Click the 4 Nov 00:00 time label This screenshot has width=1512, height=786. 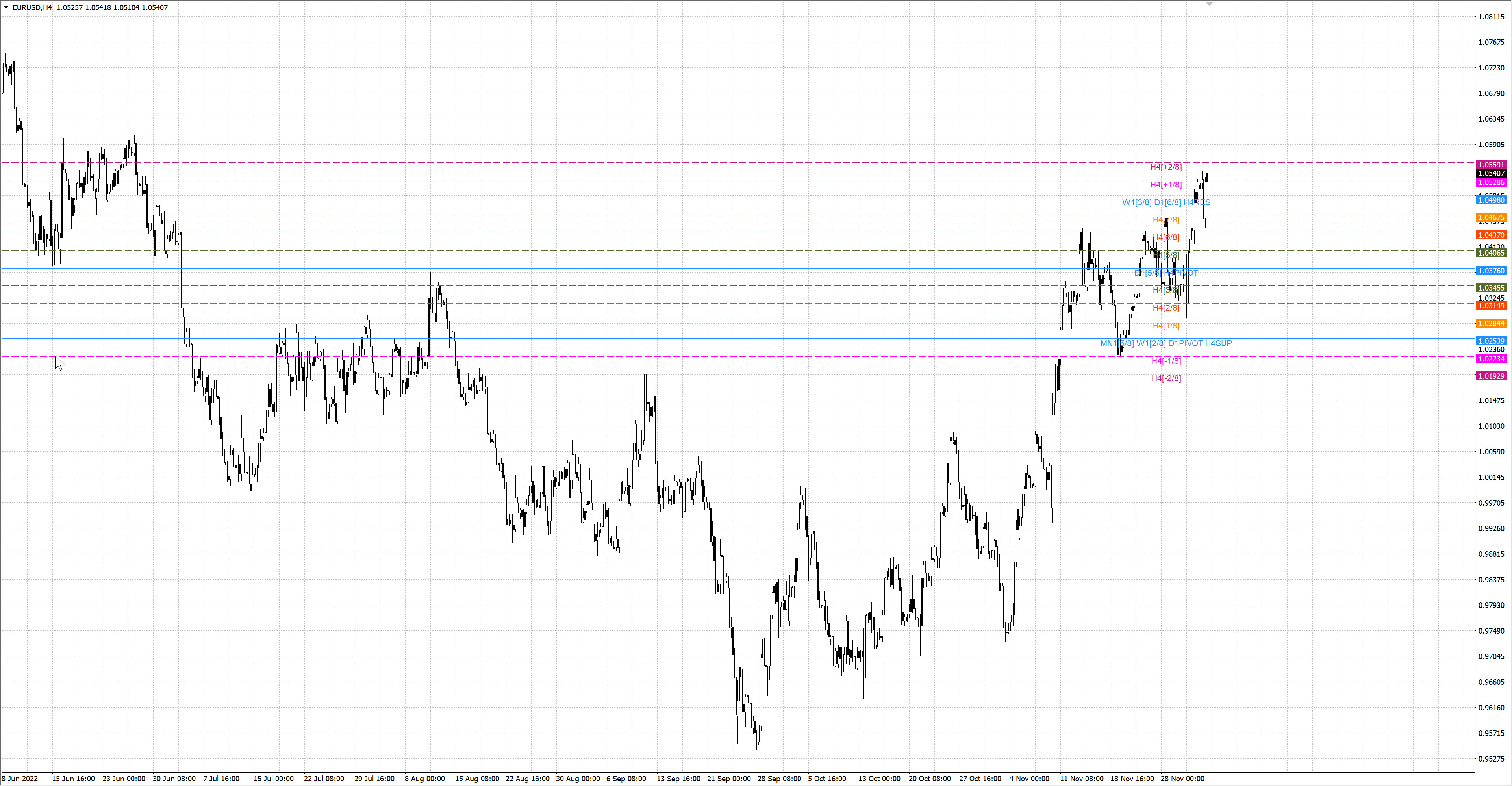[x=1030, y=779]
